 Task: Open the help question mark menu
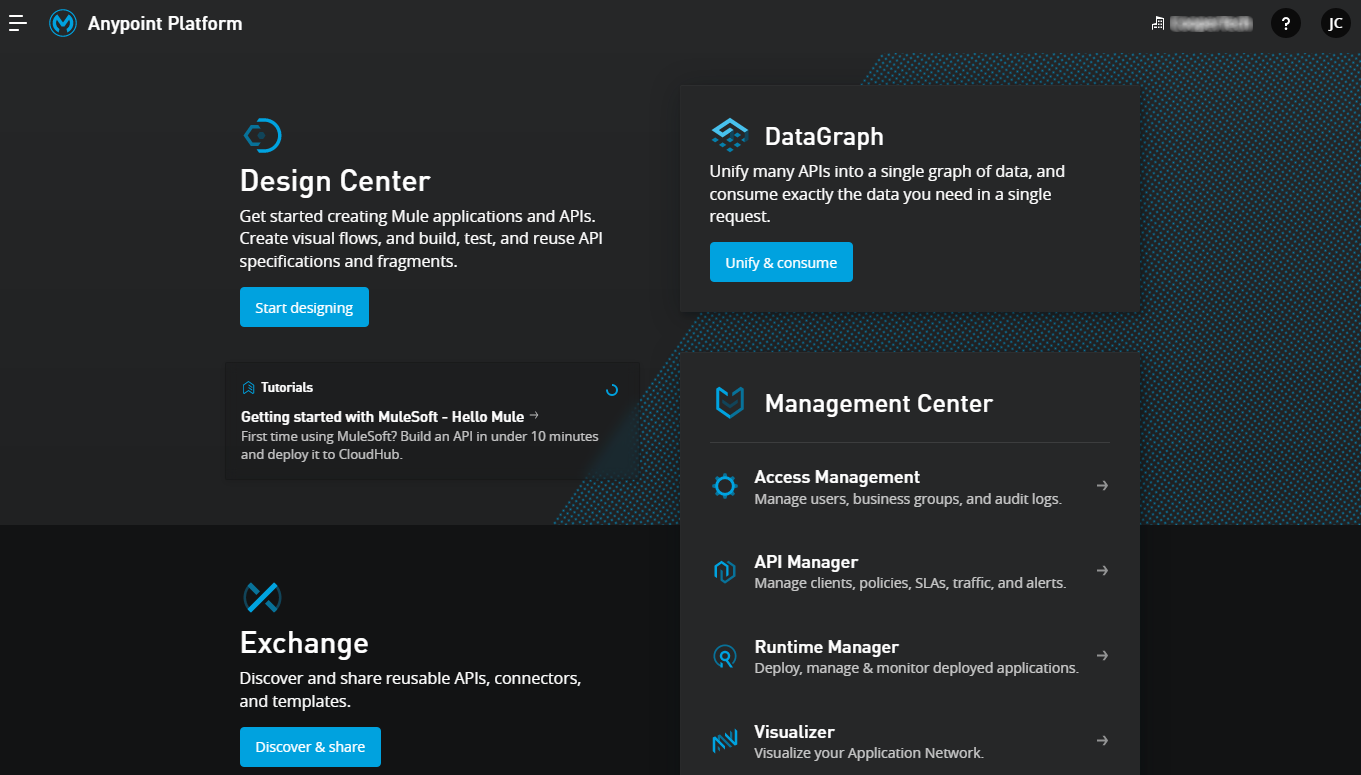click(x=1286, y=24)
